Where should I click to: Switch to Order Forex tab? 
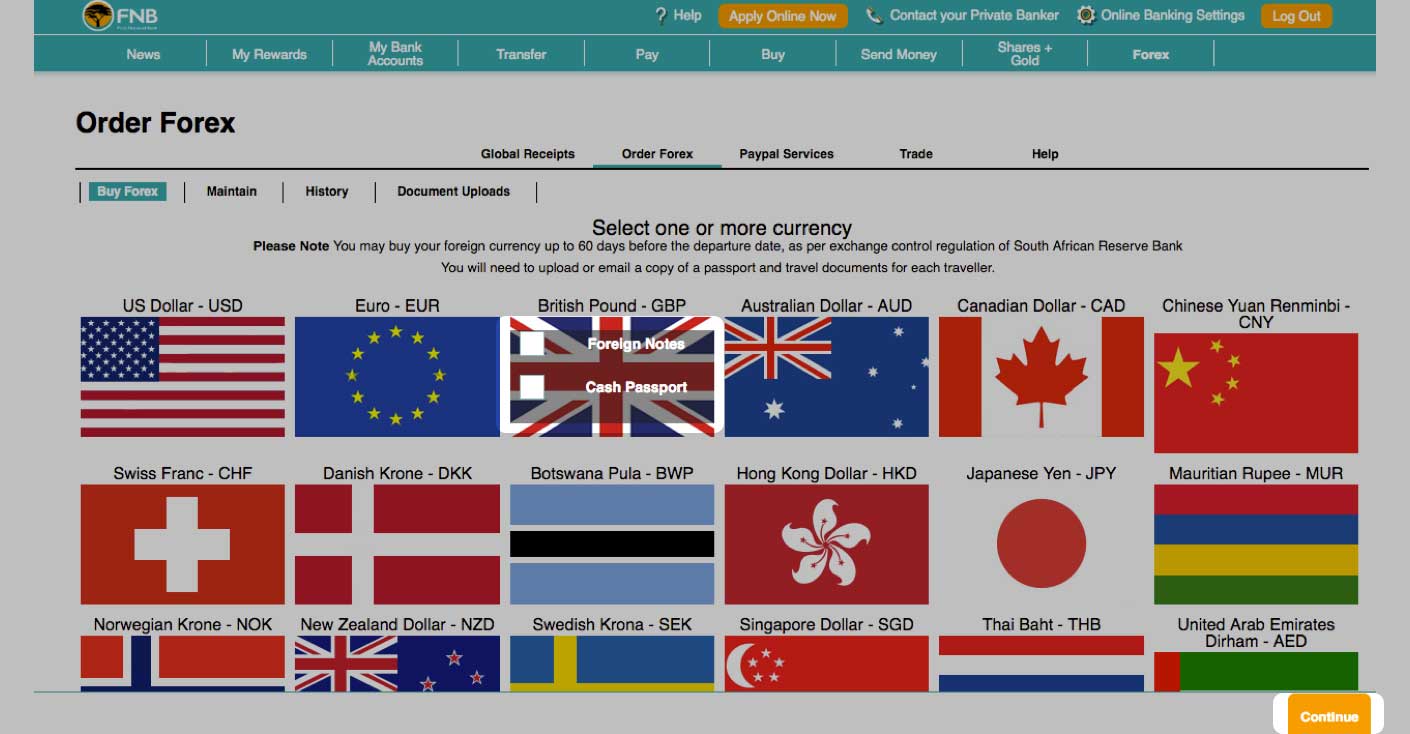pyautogui.click(x=657, y=154)
